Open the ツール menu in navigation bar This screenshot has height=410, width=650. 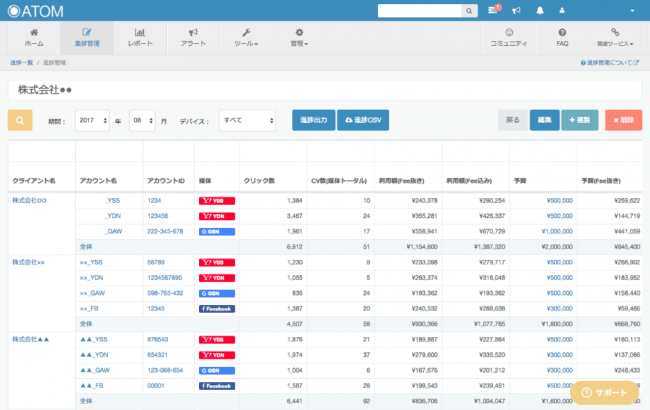point(245,38)
